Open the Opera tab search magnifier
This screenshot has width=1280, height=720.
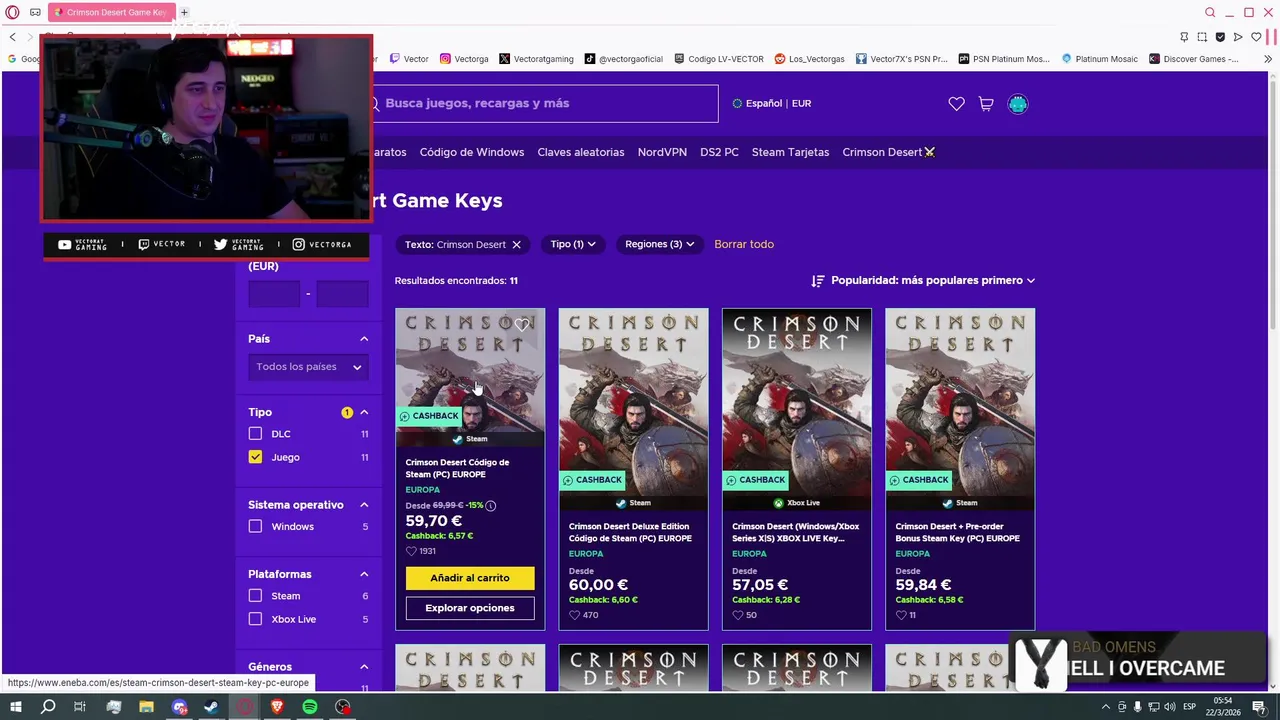[1210, 12]
